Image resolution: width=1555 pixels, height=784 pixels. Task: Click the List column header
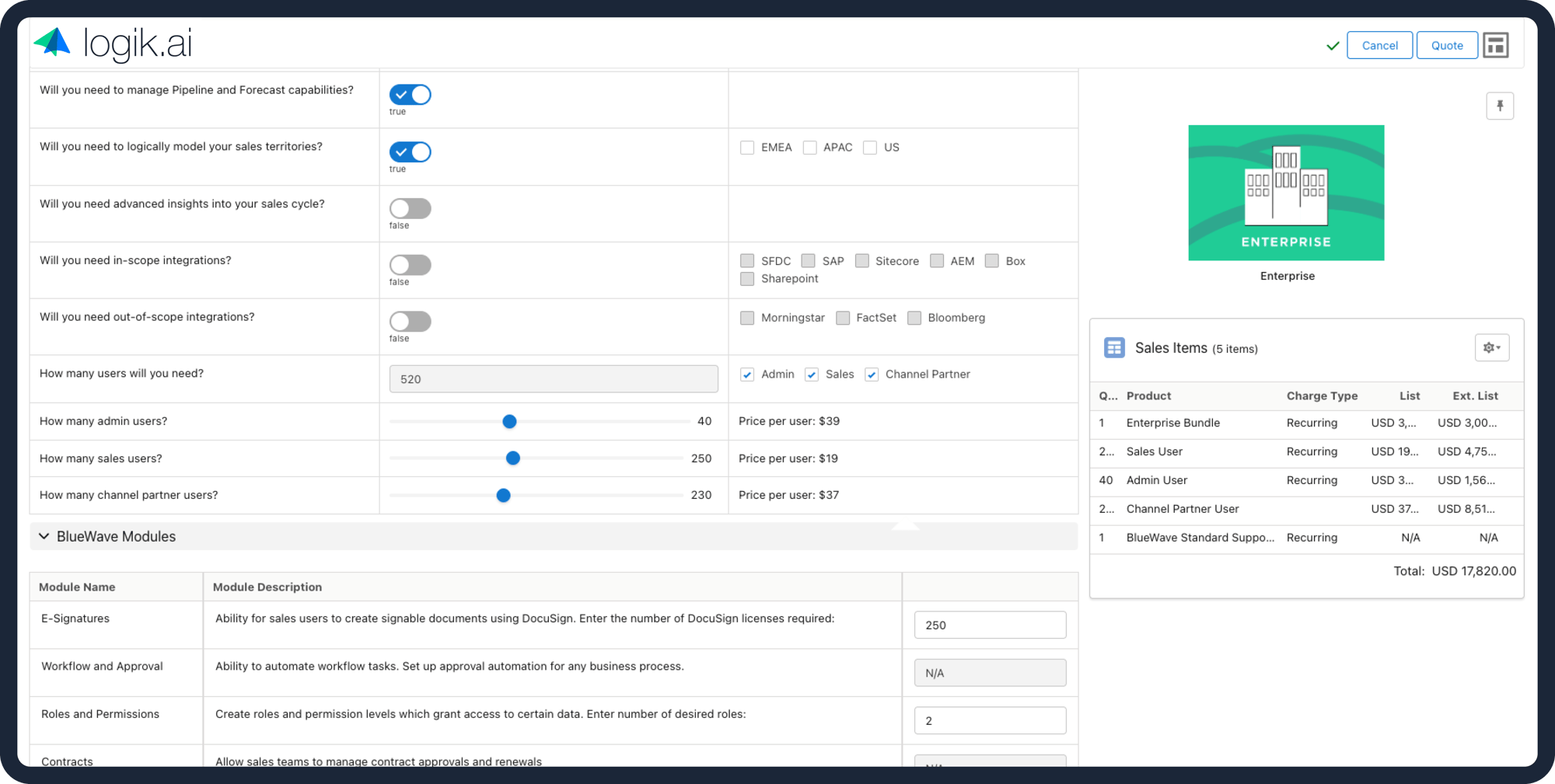click(1410, 395)
